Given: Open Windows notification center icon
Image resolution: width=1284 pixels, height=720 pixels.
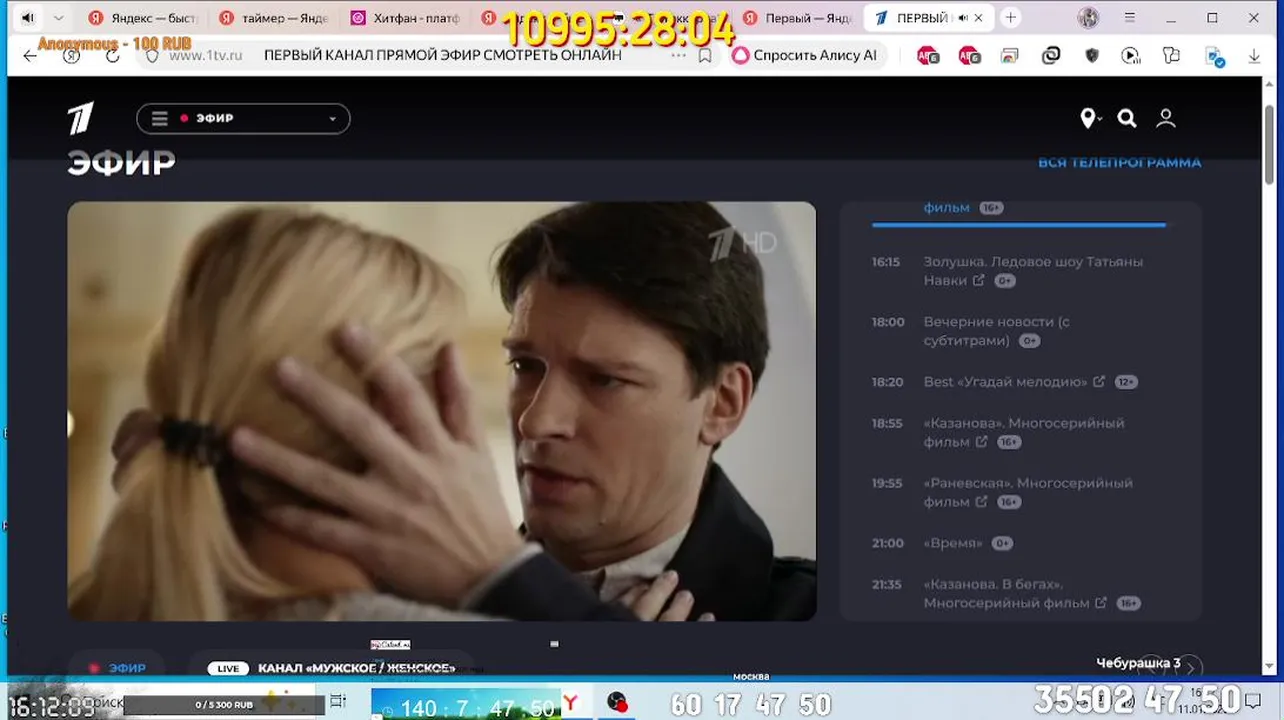Looking at the screenshot, I should click(1254, 701).
